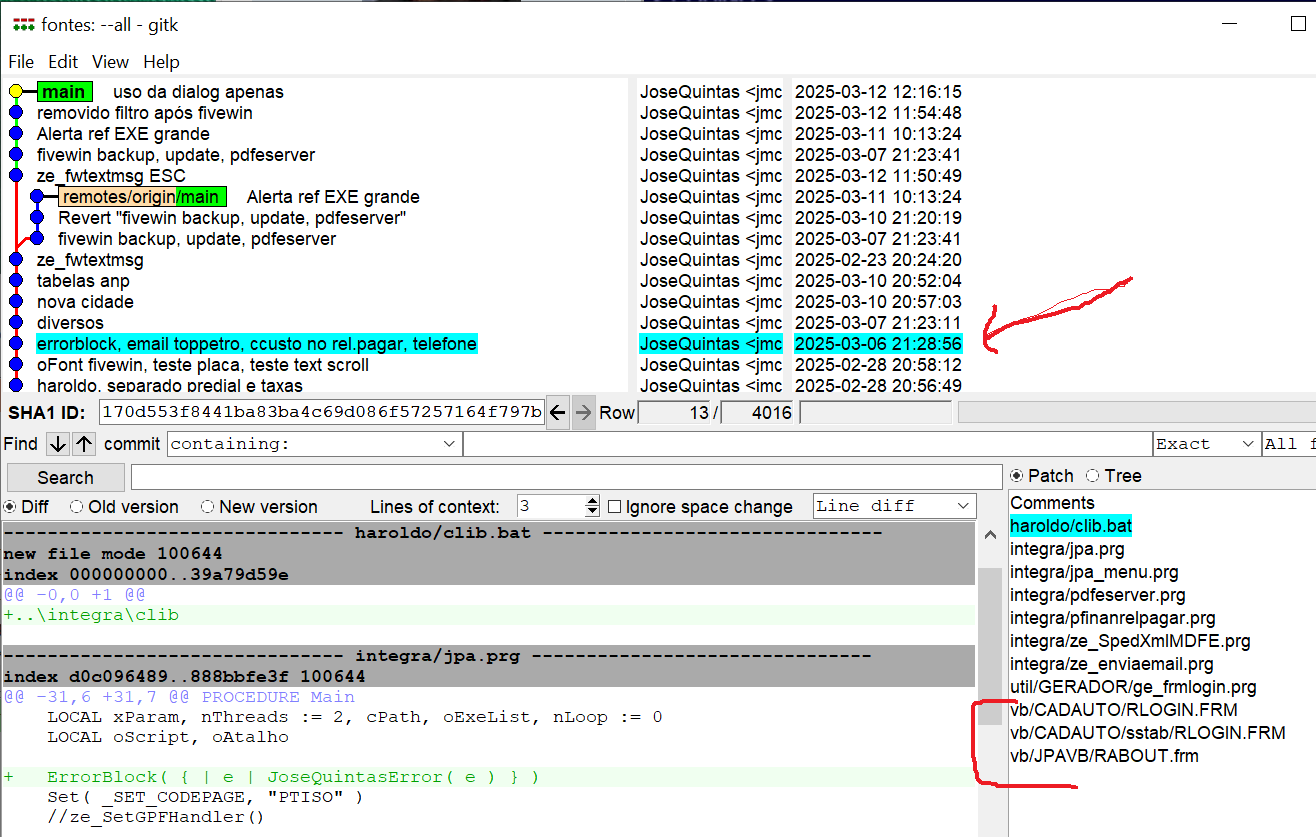Viewport: 1316px width, 837px height.
Task: Click the forward arrow beside SHA1 ID
Action: [583, 412]
